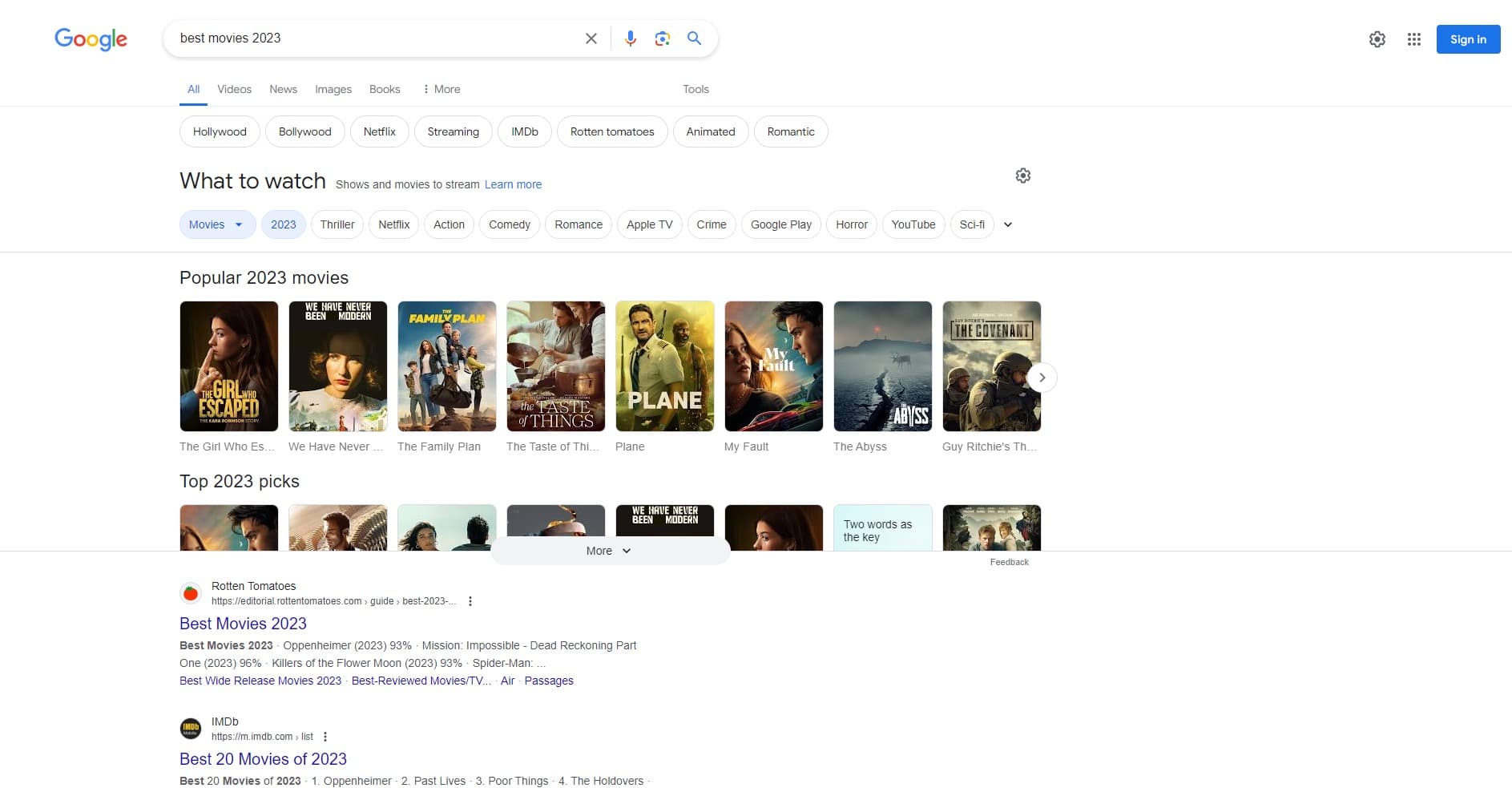Open Passages sitelink
This screenshot has height=788, width=1512.
tap(549, 681)
